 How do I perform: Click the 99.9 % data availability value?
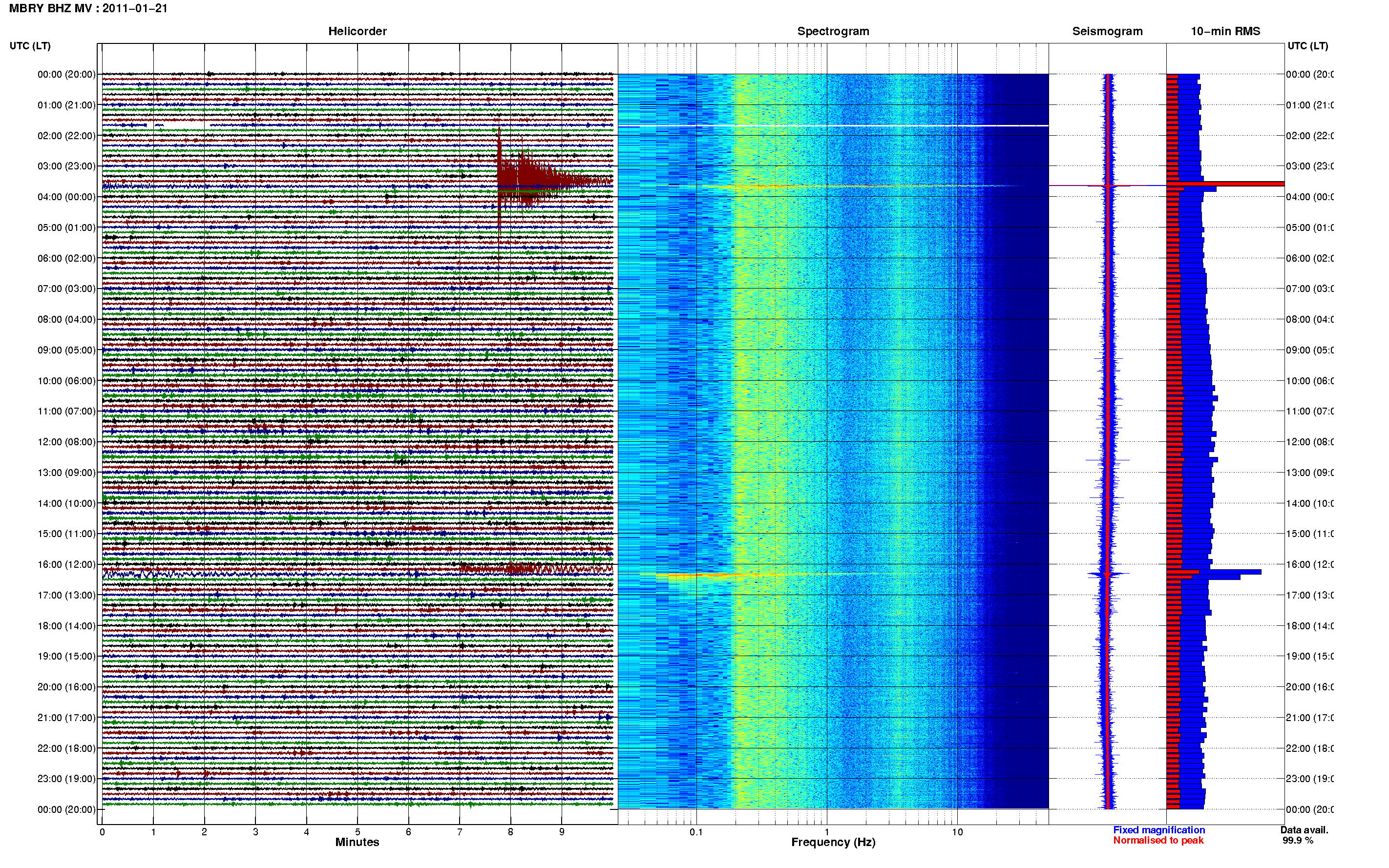click(x=1298, y=841)
